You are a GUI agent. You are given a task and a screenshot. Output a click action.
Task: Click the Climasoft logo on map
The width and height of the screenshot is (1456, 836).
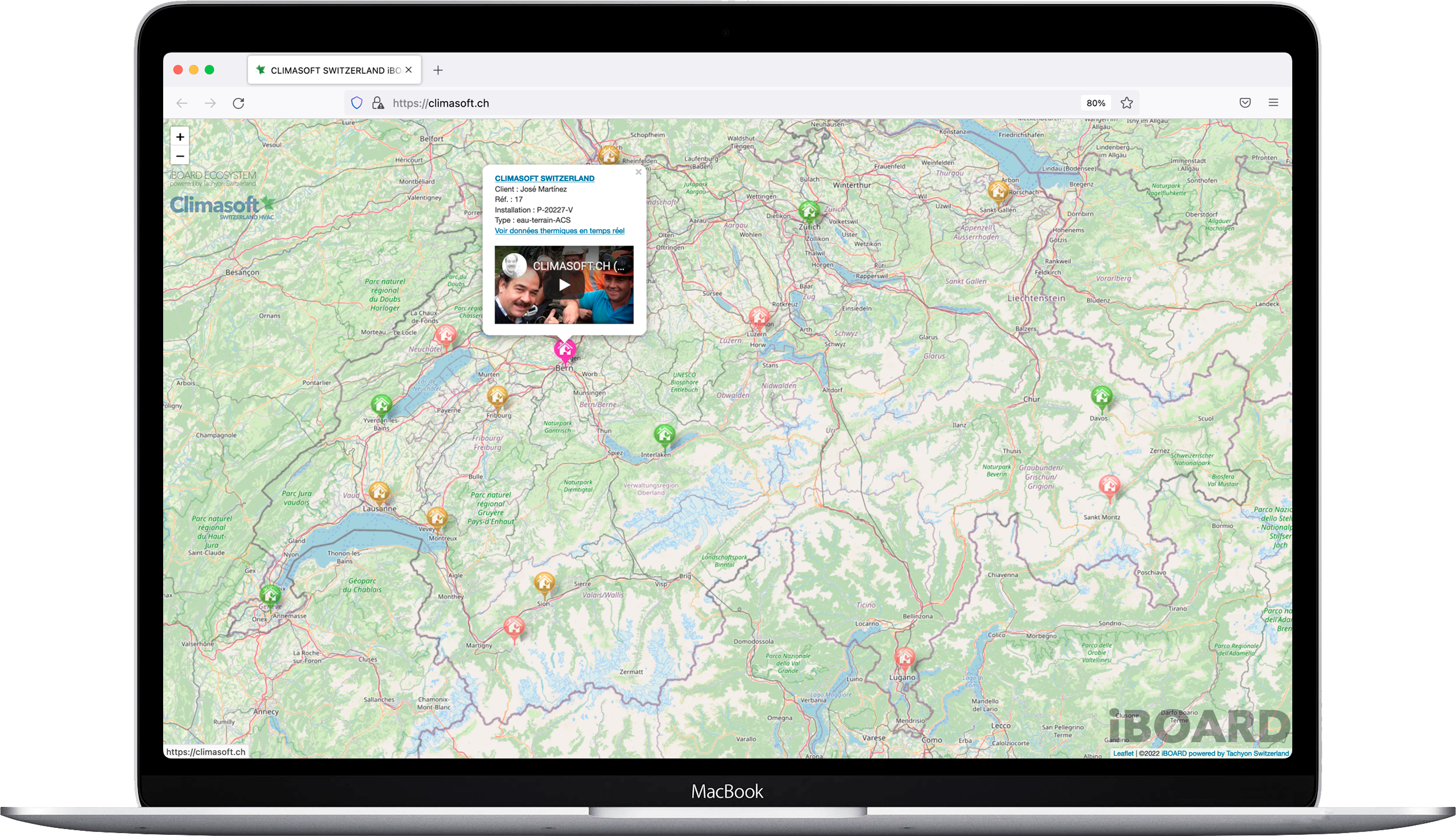tap(222, 207)
